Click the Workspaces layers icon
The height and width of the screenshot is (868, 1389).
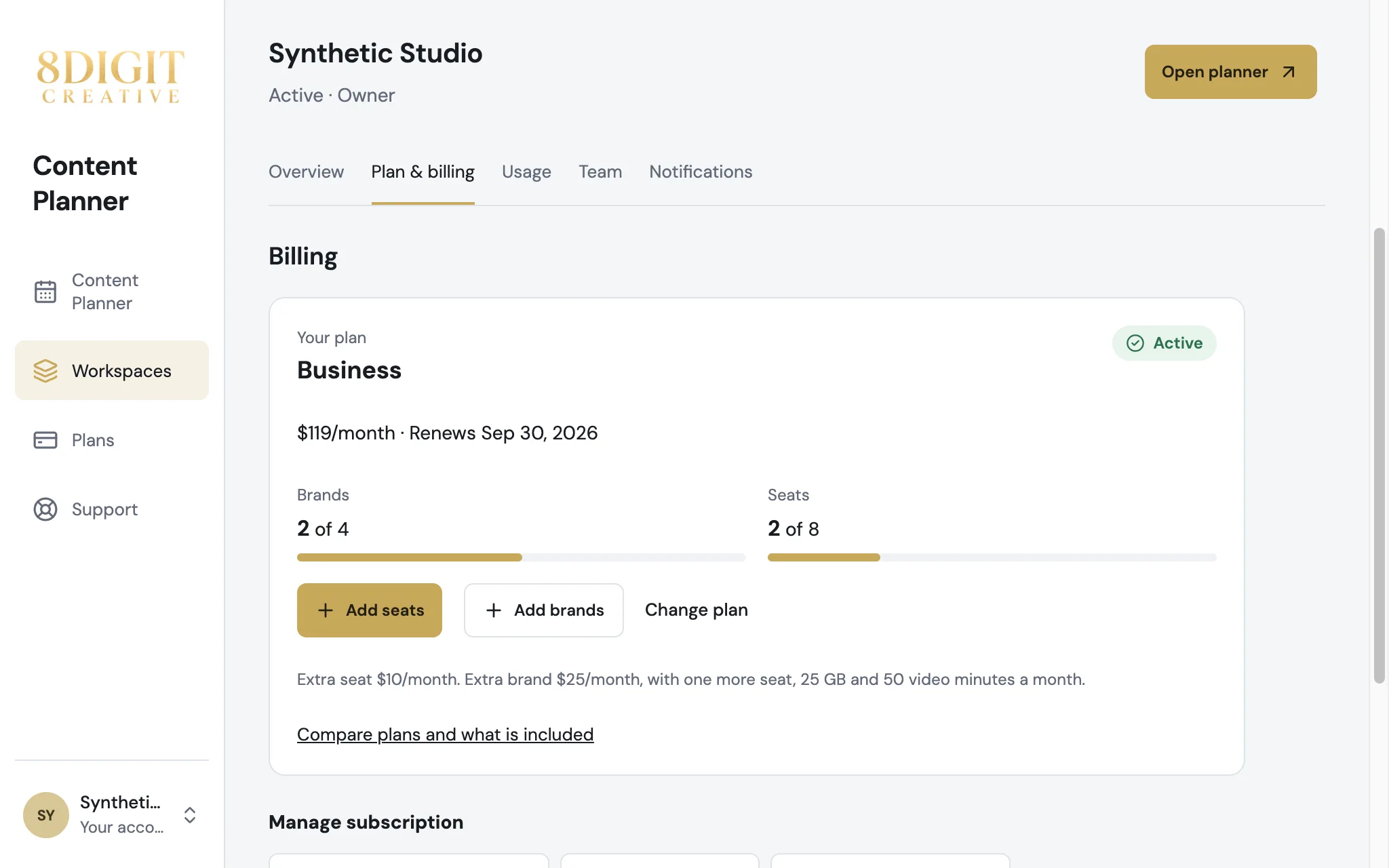(x=45, y=371)
